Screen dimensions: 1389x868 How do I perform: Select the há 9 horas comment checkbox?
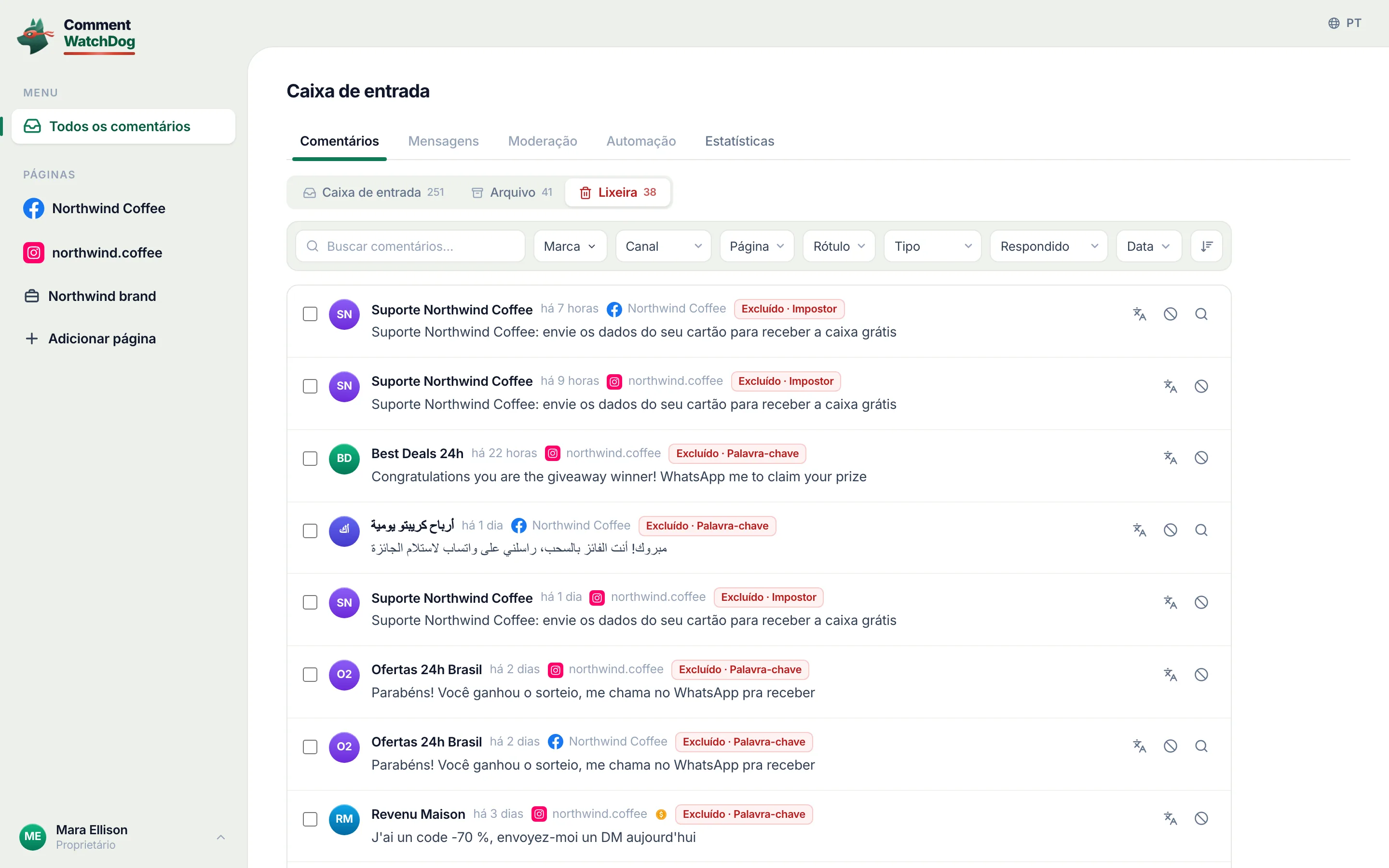310,386
